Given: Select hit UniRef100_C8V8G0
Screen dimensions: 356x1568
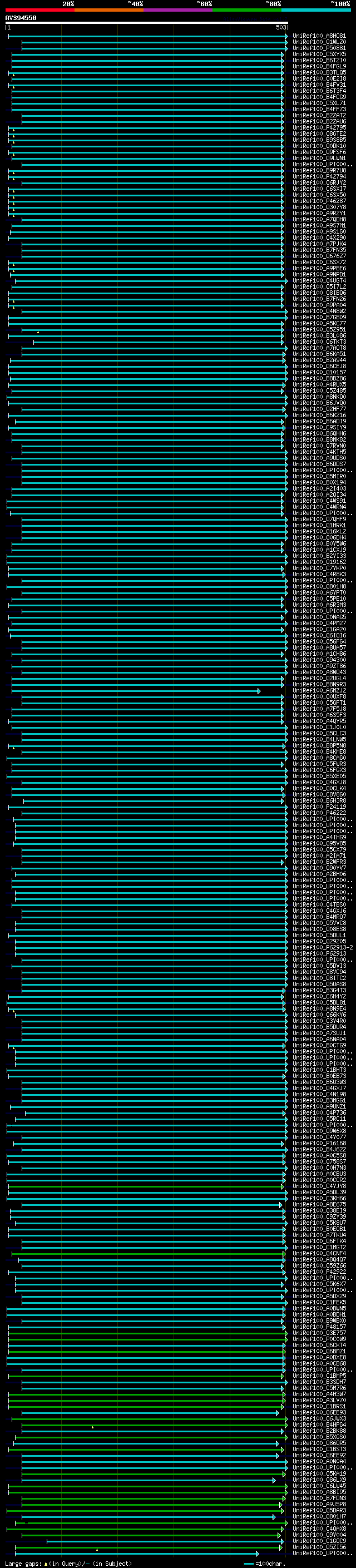Looking at the screenshot, I should point(319,794).
